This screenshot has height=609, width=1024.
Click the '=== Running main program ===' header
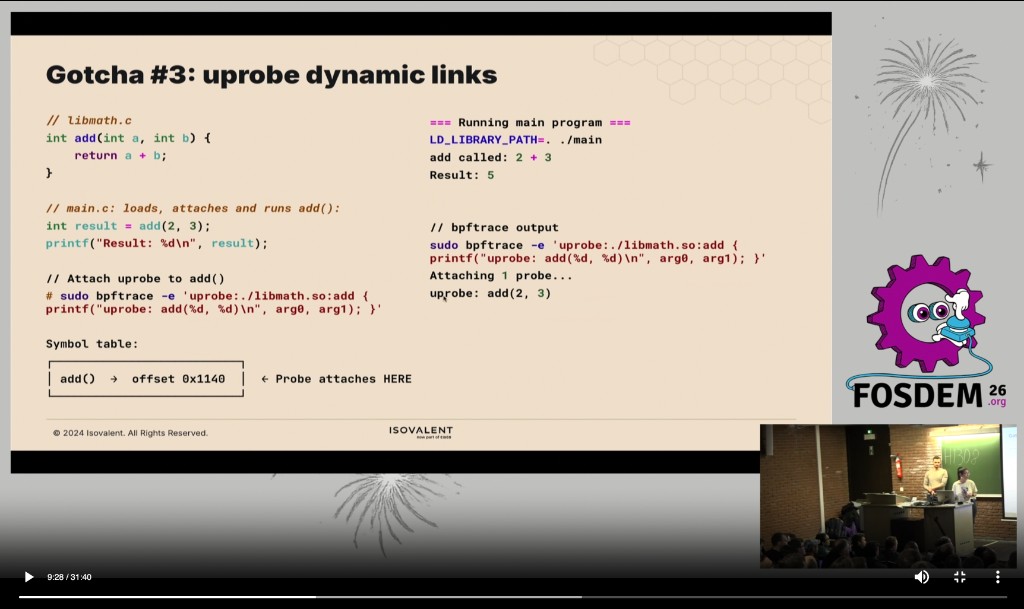point(530,122)
